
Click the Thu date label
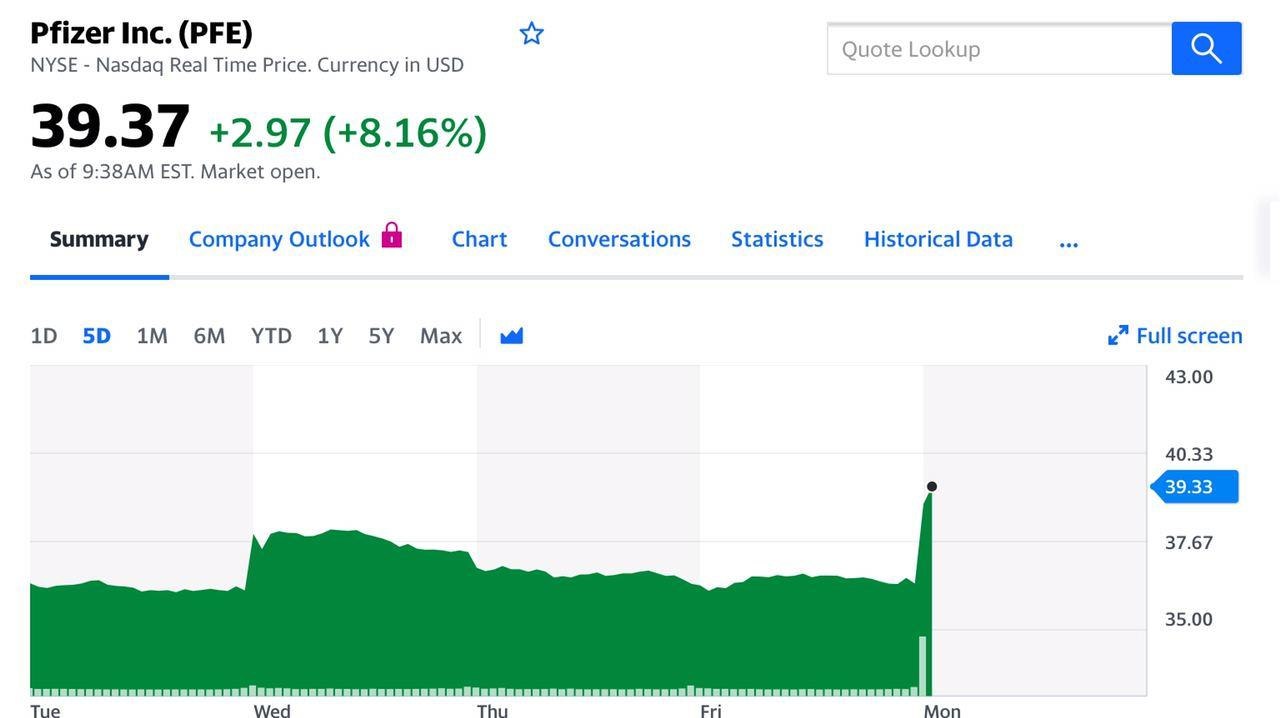pyautogui.click(x=492, y=710)
